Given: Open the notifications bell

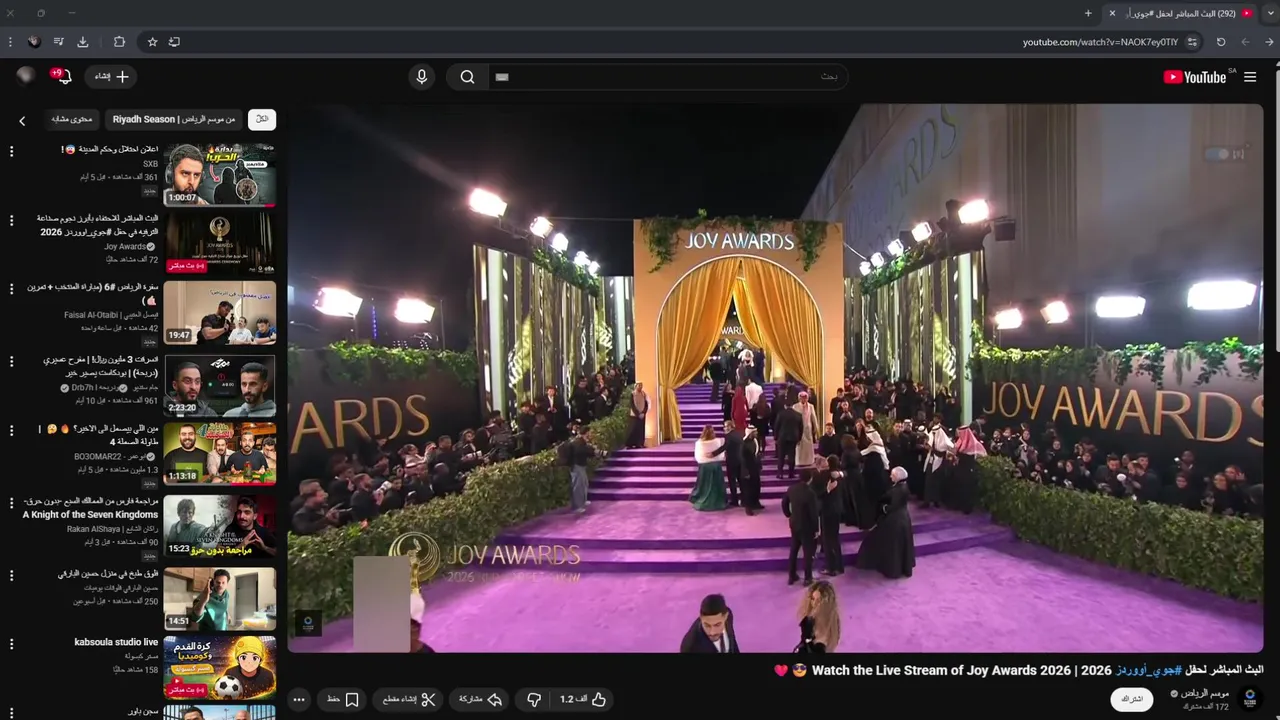Looking at the screenshot, I should pos(62,76).
